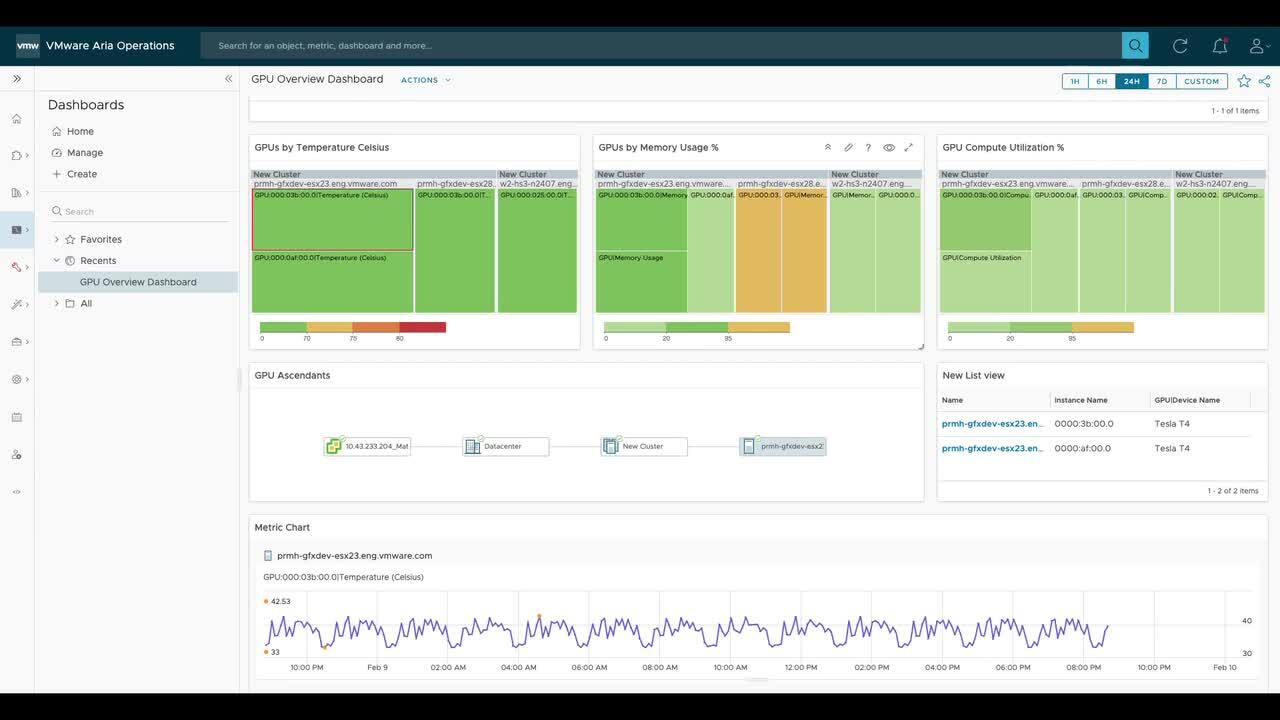Select the 7D time range
Screen dimensions: 1280x720
coord(1160,81)
